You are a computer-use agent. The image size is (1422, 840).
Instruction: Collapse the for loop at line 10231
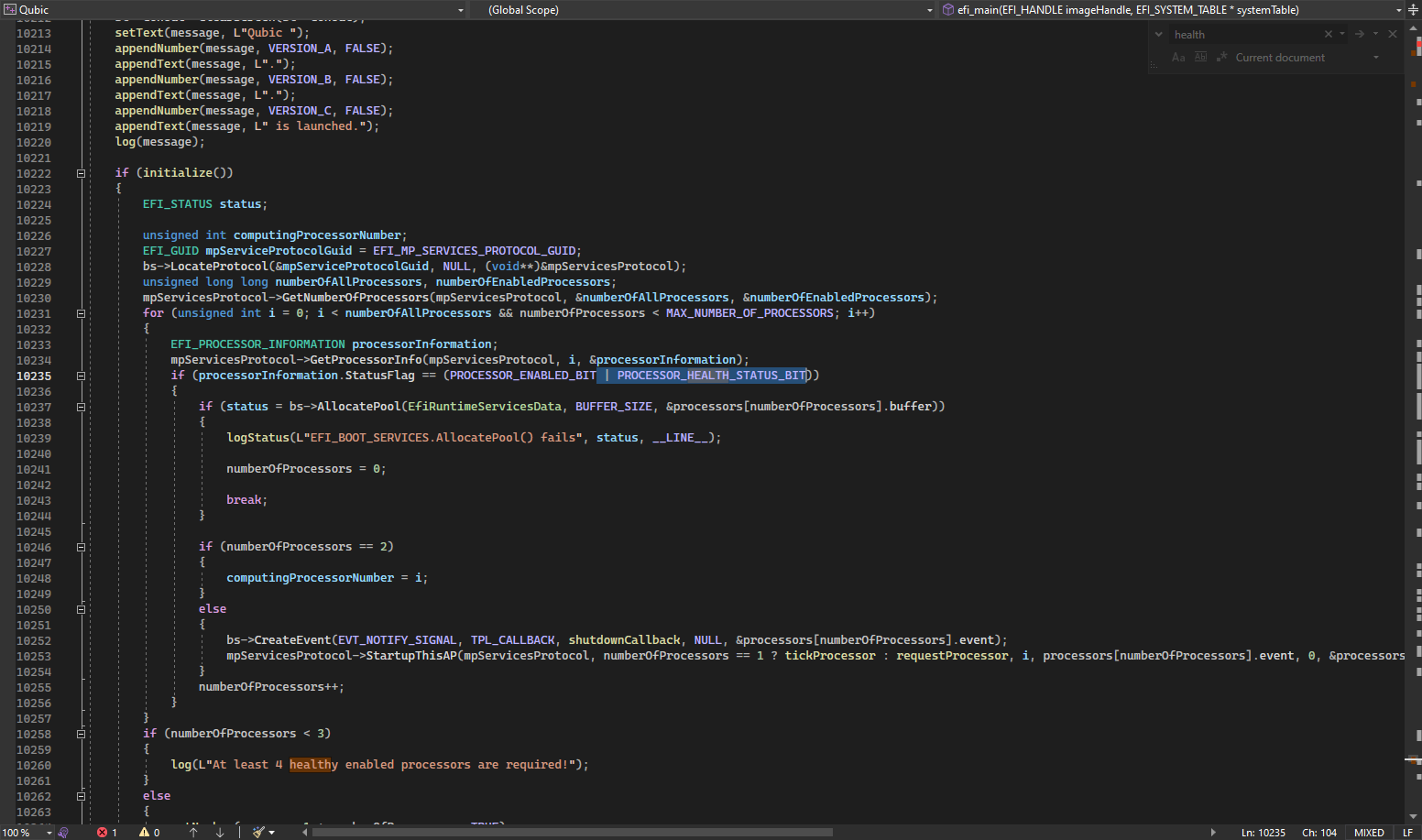coord(81,313)
